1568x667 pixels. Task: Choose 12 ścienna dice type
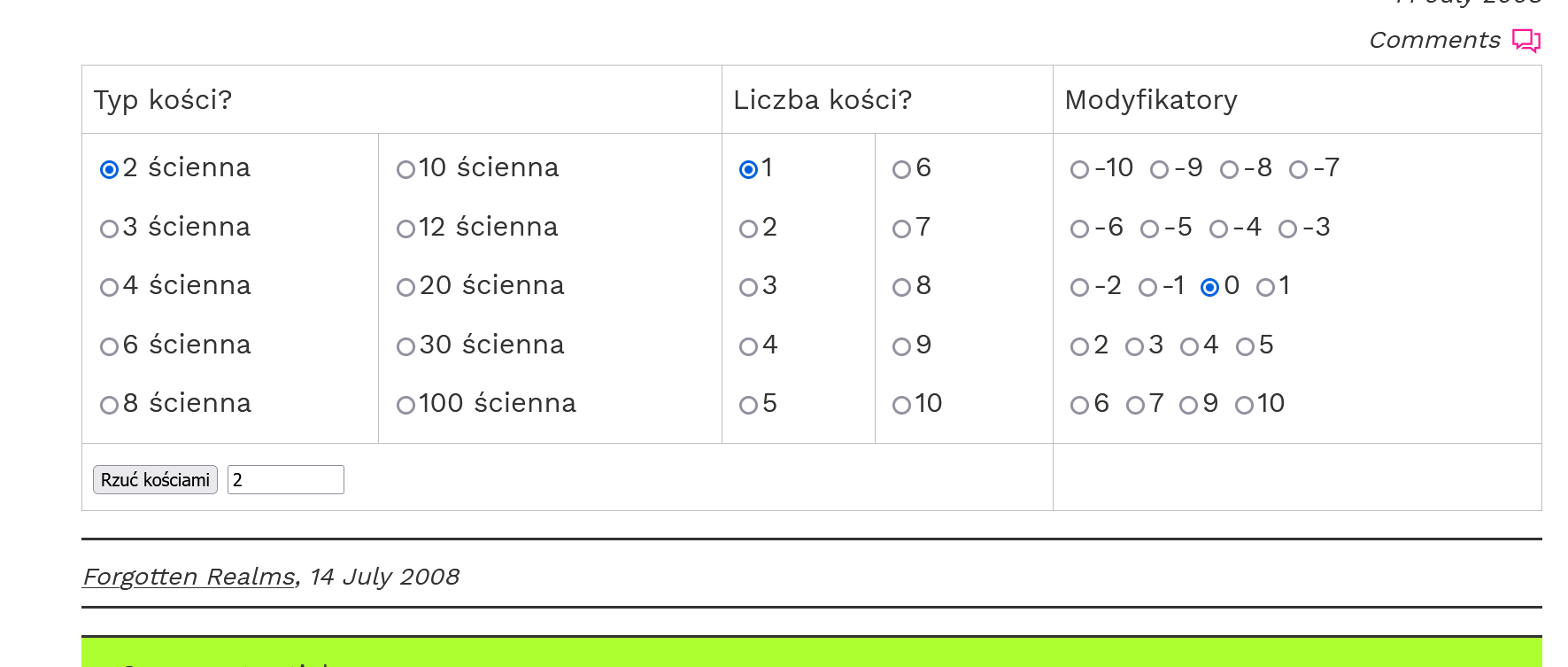(x=406, y=229)
